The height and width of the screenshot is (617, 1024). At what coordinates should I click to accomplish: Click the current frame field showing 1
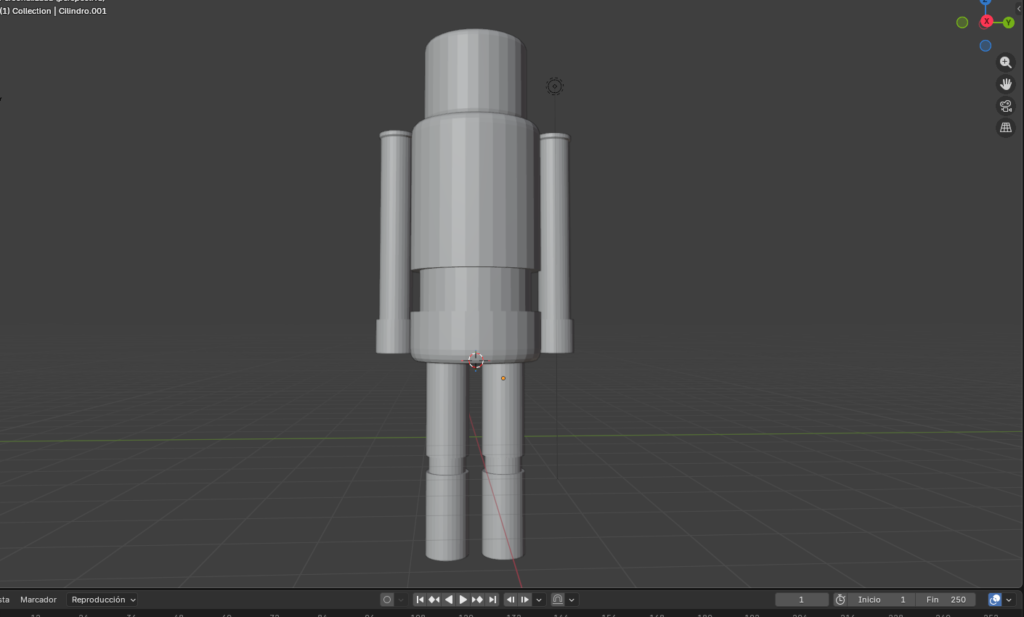[801, 599]
